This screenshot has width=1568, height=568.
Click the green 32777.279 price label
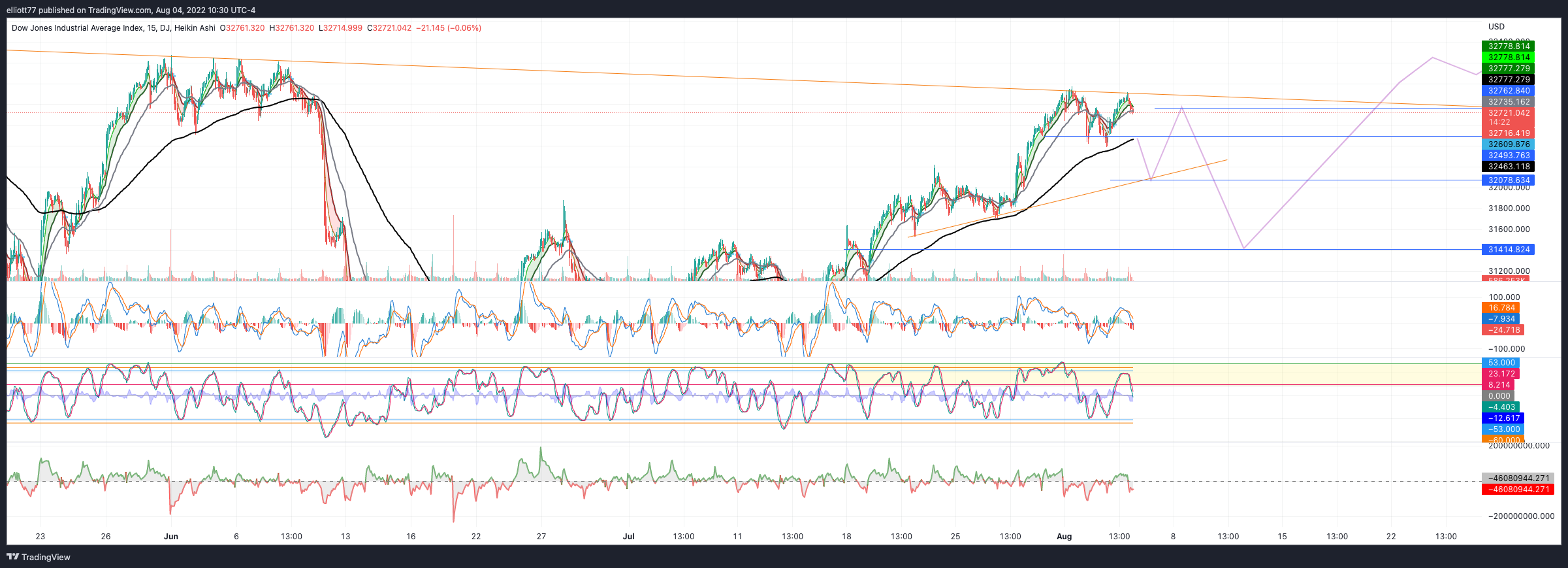point(1509,69)
